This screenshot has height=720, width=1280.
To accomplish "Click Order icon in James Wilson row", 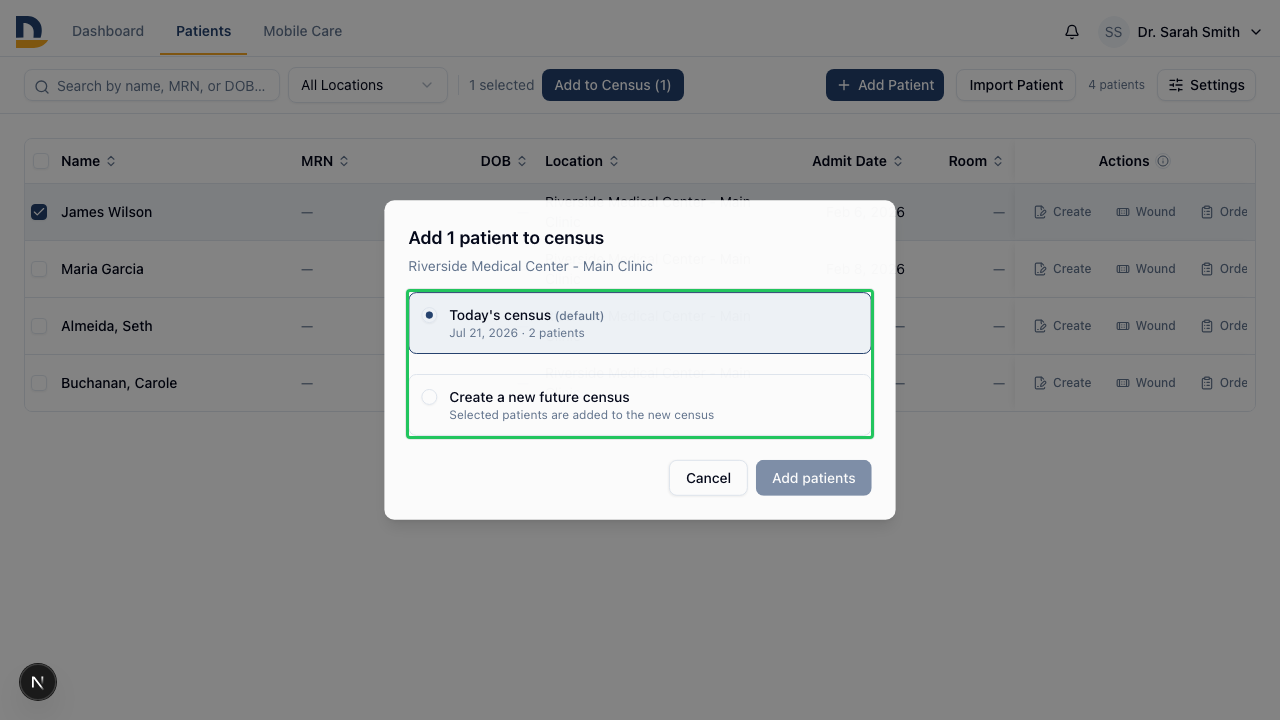I will (1207, 212).
